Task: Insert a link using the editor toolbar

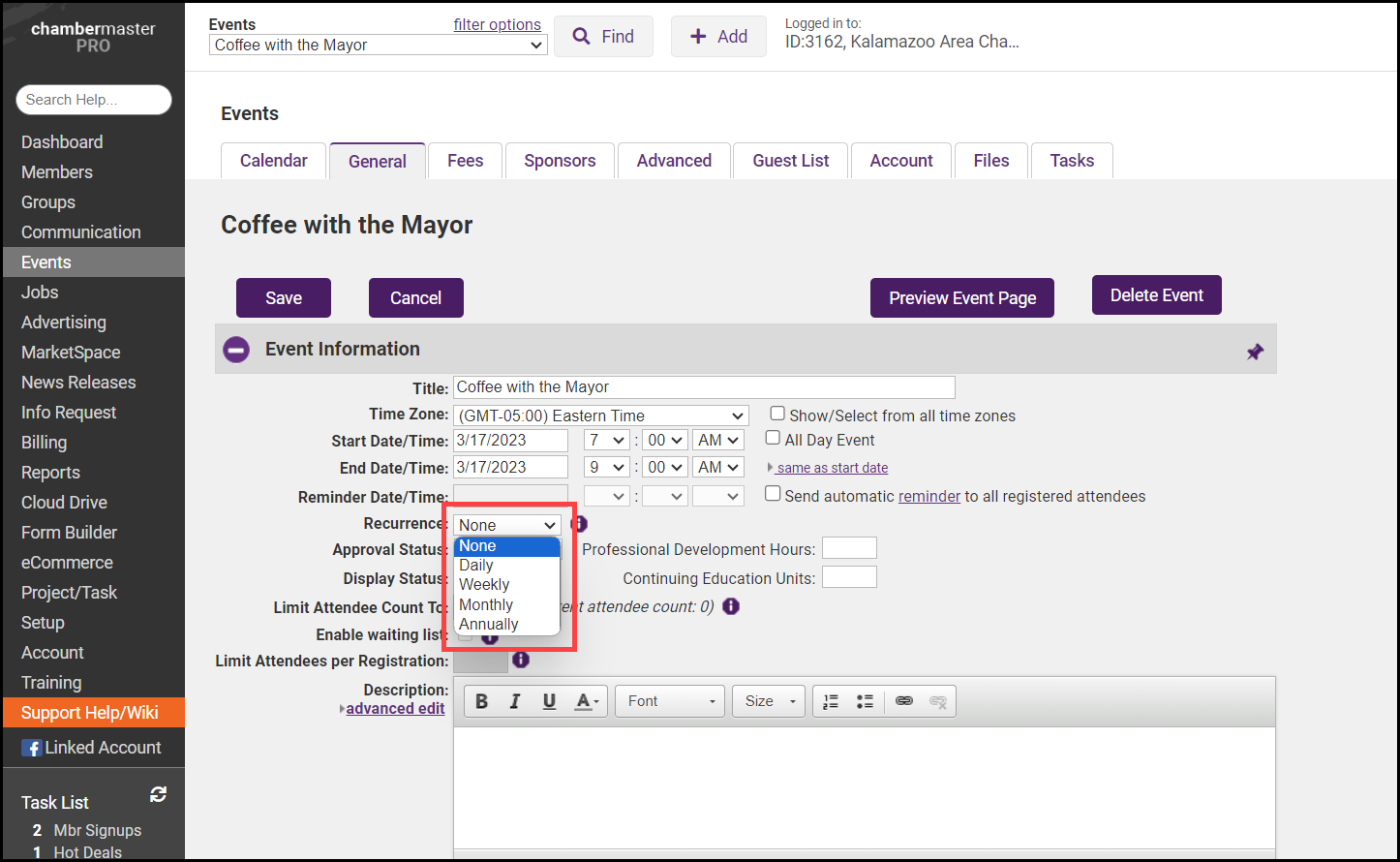Action: click(x=903, y=701)
